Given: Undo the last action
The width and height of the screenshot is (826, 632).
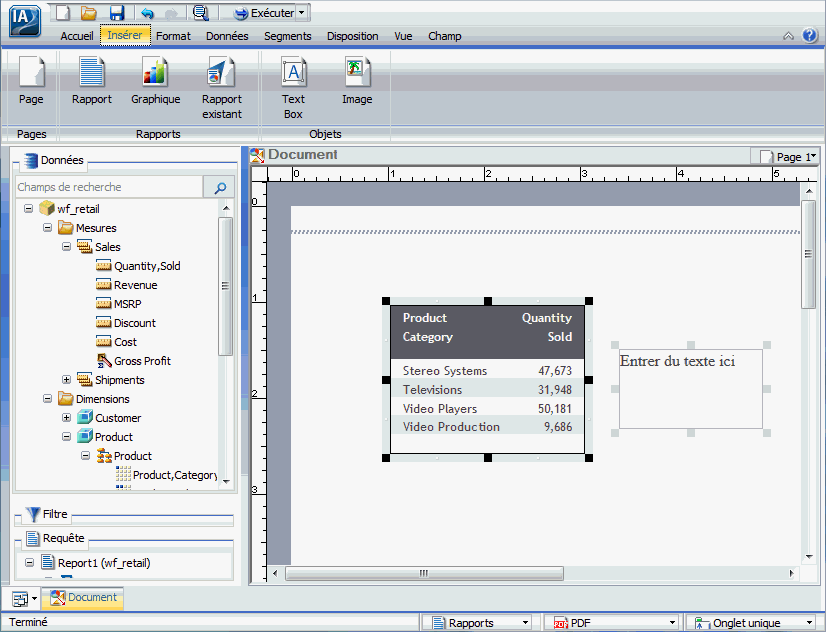Looking at the screenshot, I should tap(148, 13).
